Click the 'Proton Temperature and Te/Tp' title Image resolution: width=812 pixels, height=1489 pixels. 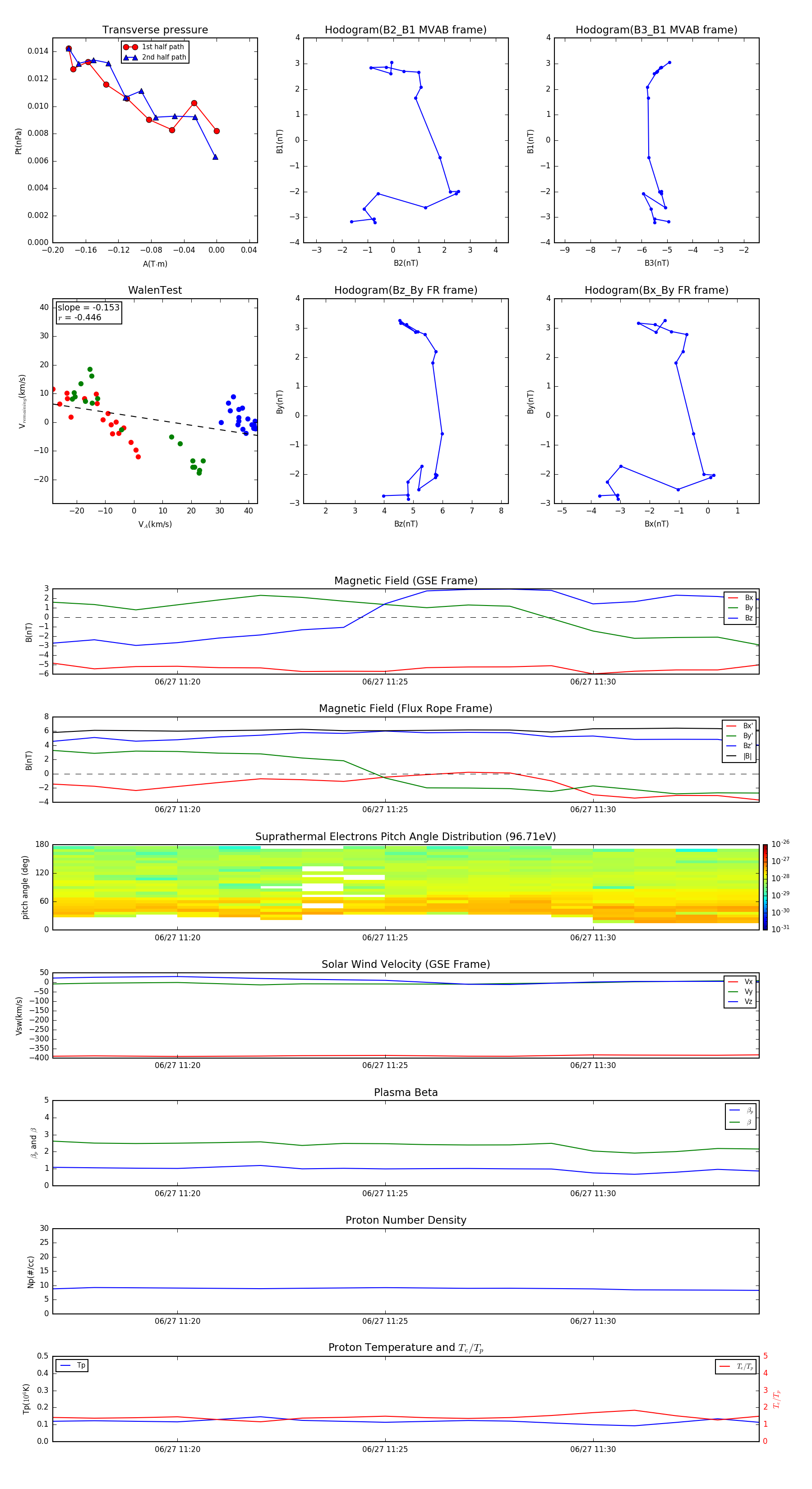click(x=406, y=1347)
